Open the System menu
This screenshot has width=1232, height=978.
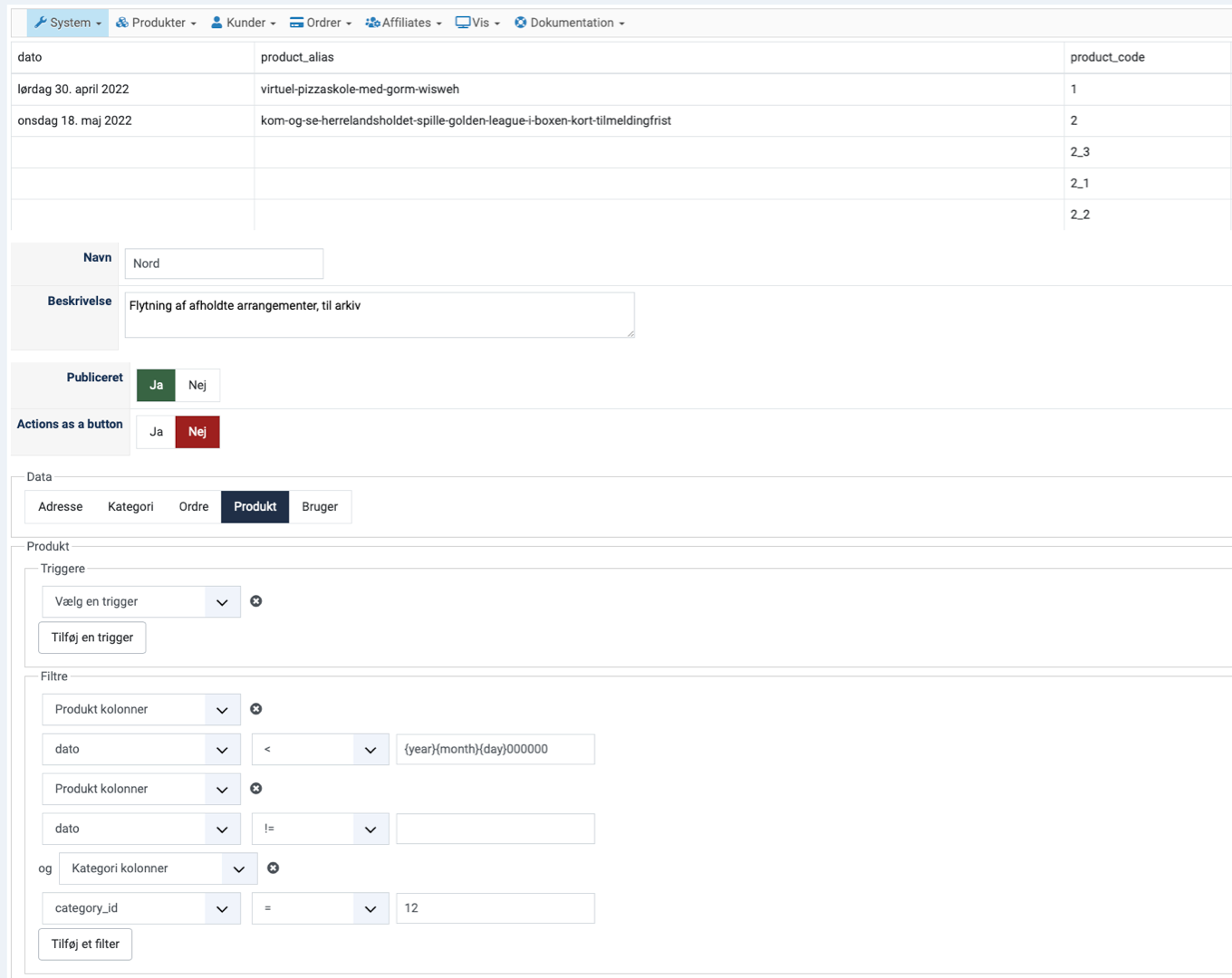(68, 23)
